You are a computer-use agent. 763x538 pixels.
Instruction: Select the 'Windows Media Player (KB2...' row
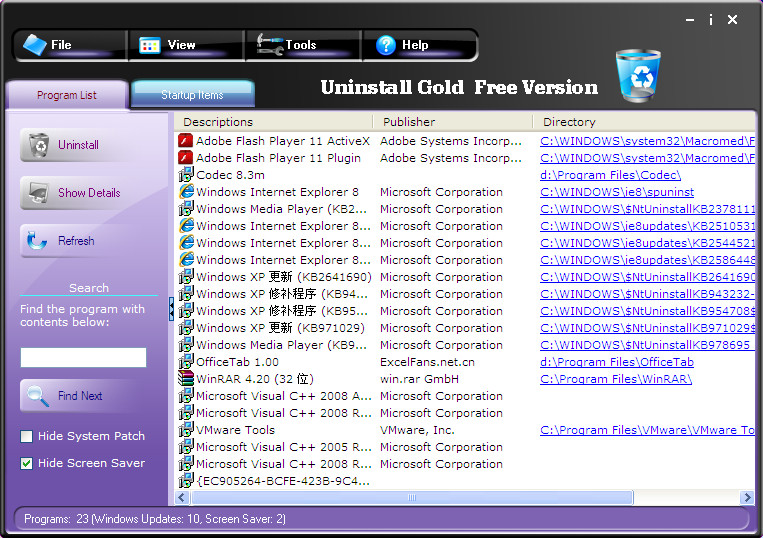(465, 209)
